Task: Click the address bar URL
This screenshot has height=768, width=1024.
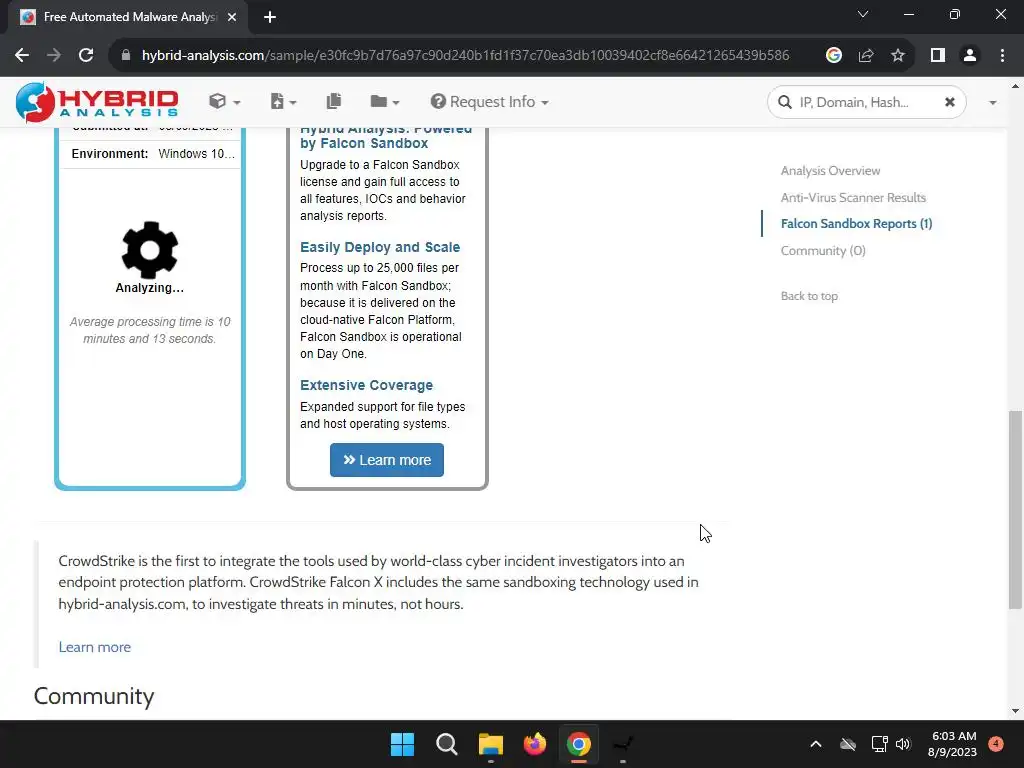Action: tap(465, 56)
